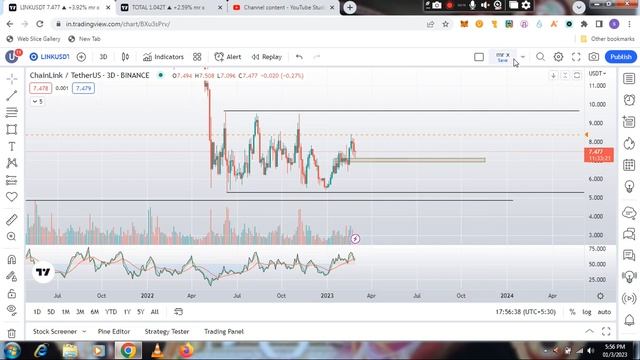
Task: Open quick search magnifier in toolbar
Action: coord(540,57)
